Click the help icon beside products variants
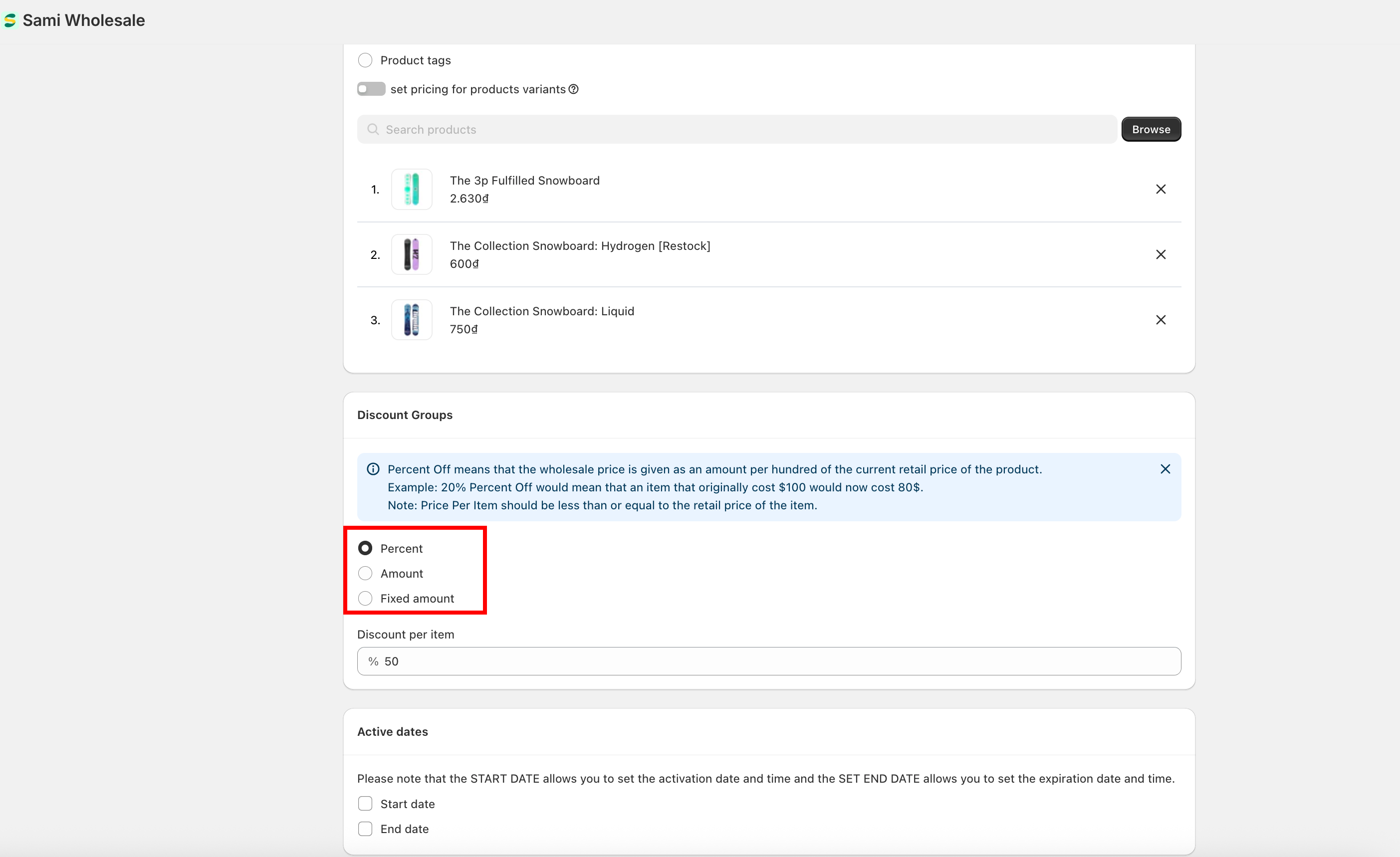 pyautogui.click(x=573, y=89)
